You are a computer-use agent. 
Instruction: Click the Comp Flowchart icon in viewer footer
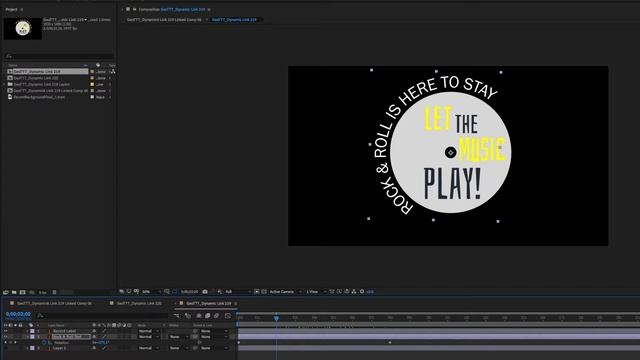tap(354, 291)
